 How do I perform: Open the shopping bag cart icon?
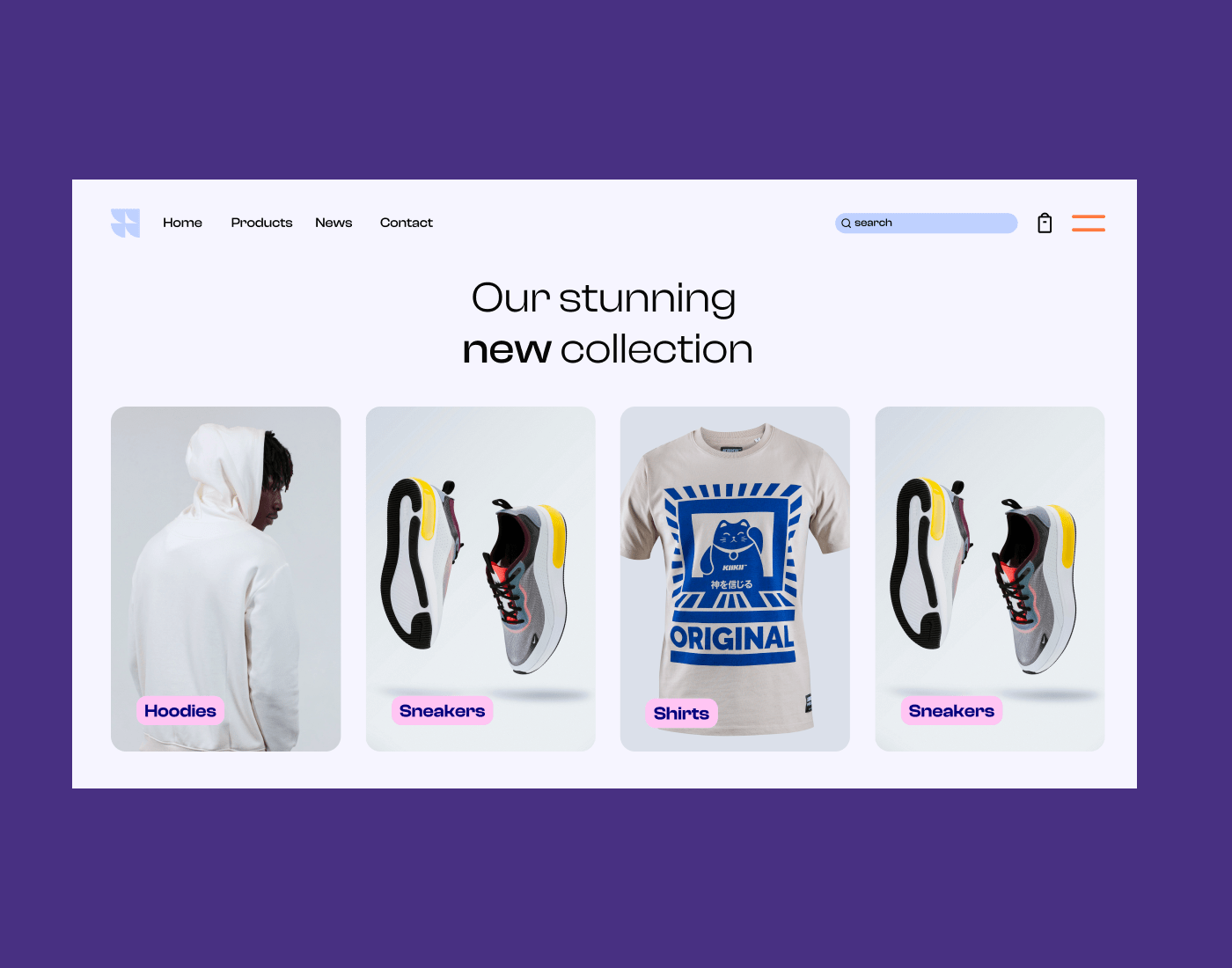(1045, 223)
